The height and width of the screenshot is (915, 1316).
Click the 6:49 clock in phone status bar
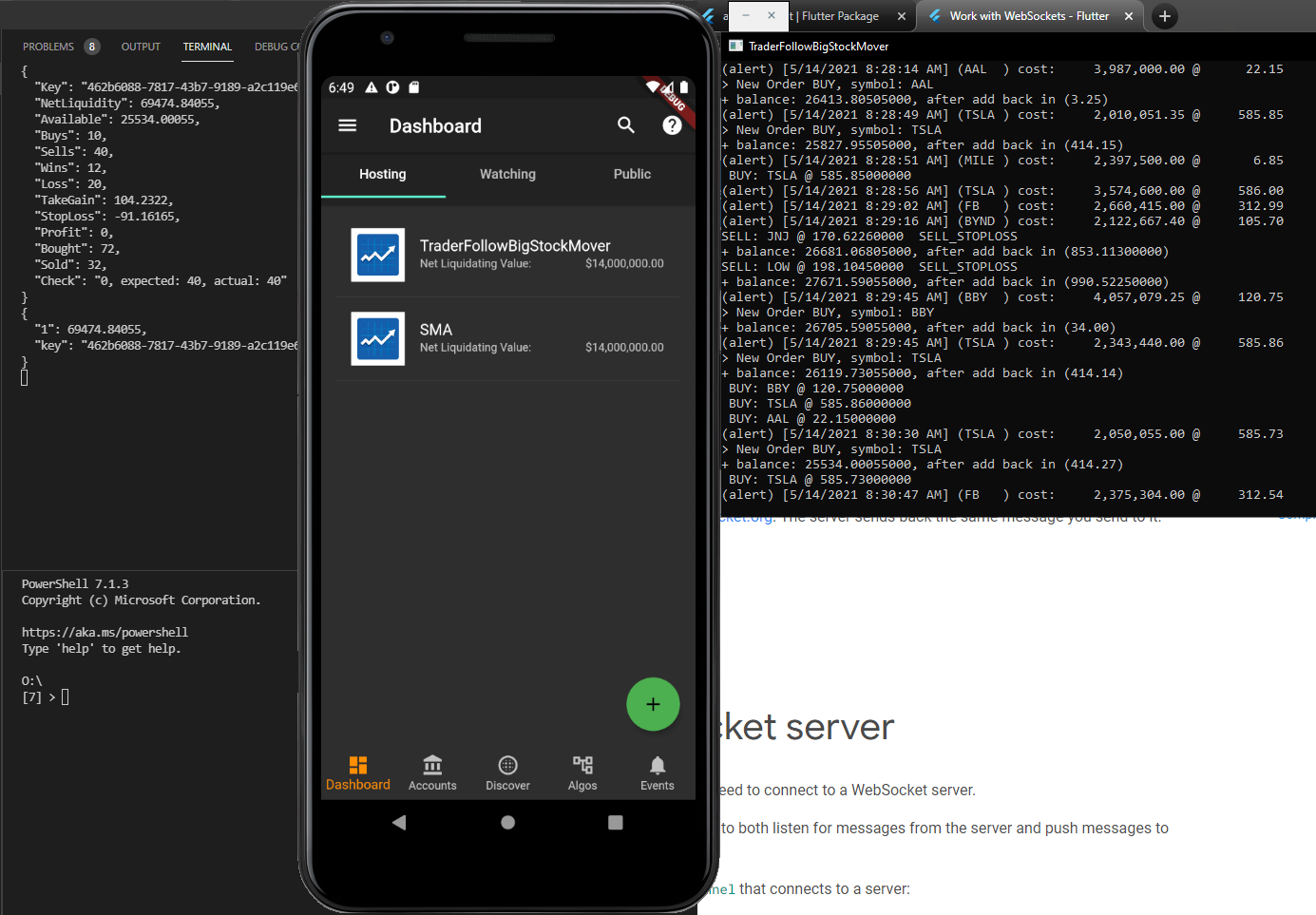coord(341,87)
